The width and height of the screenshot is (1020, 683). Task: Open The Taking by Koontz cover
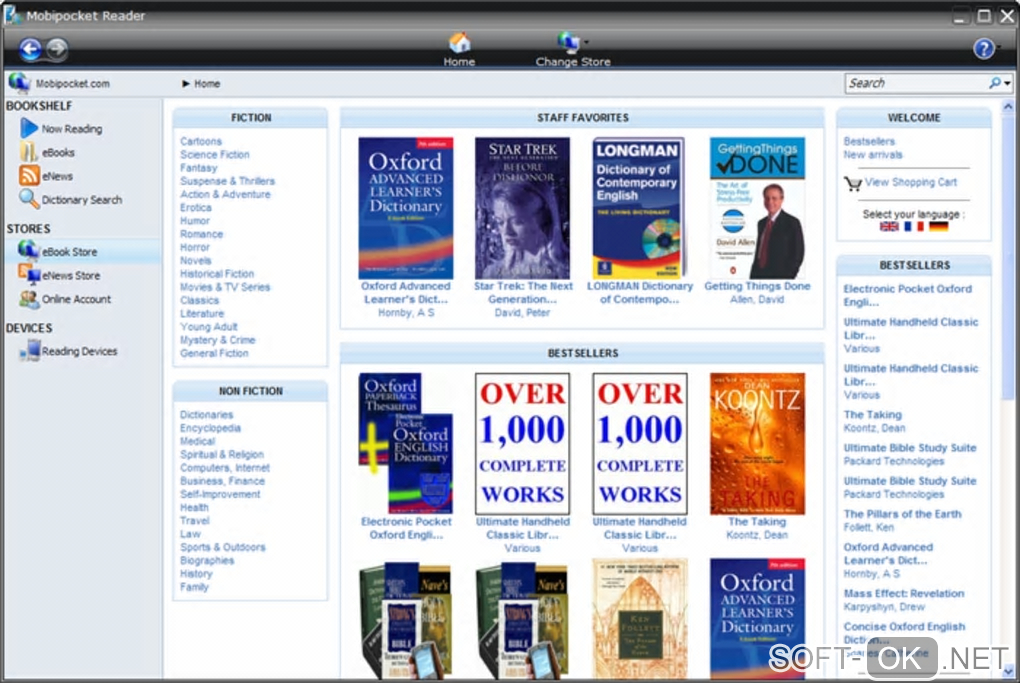pyautogui.click(x=757, y=444)
